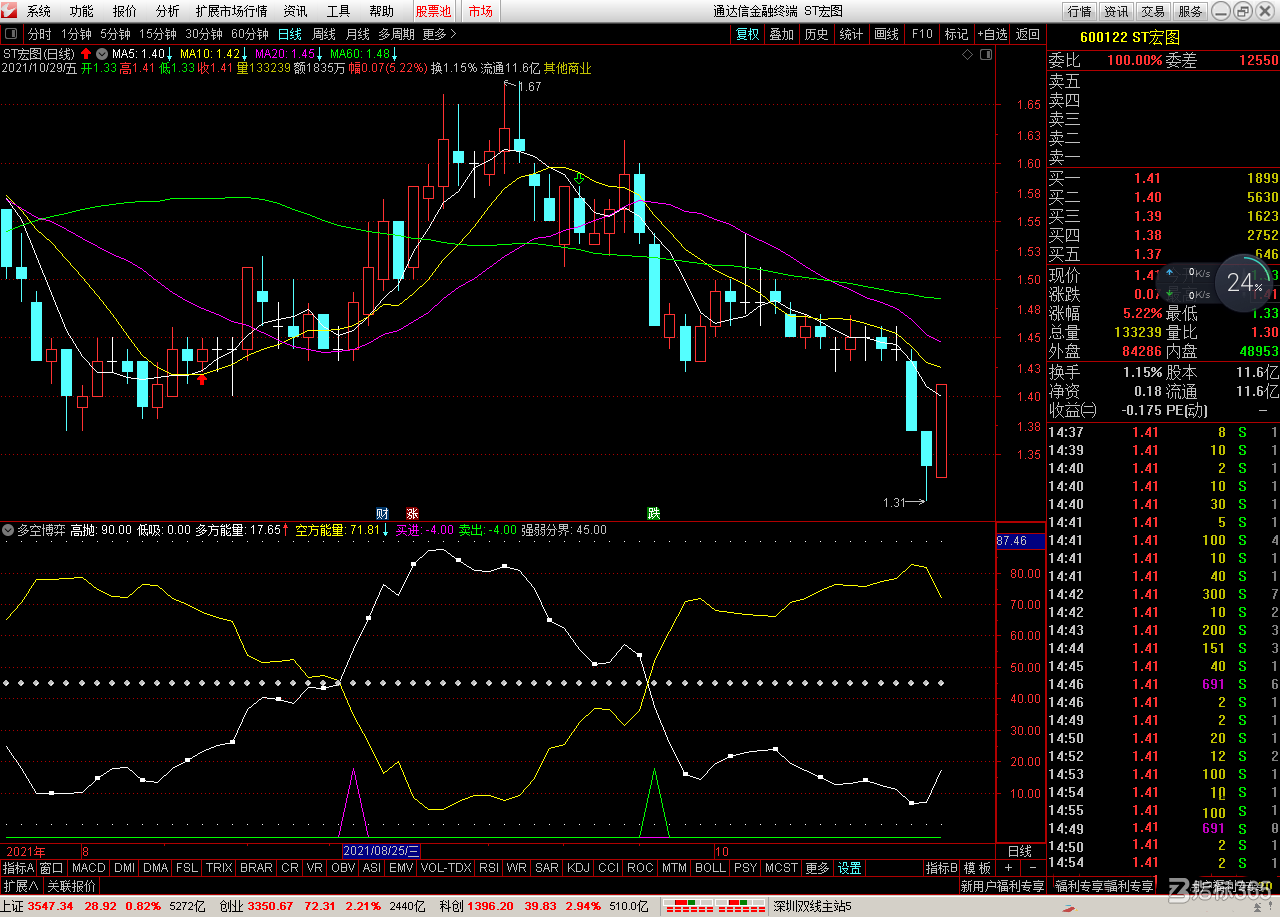Add the stock with +自选
Viewport: 1280px width, 918px height.
pyautogui.click(x=993, y=34)
